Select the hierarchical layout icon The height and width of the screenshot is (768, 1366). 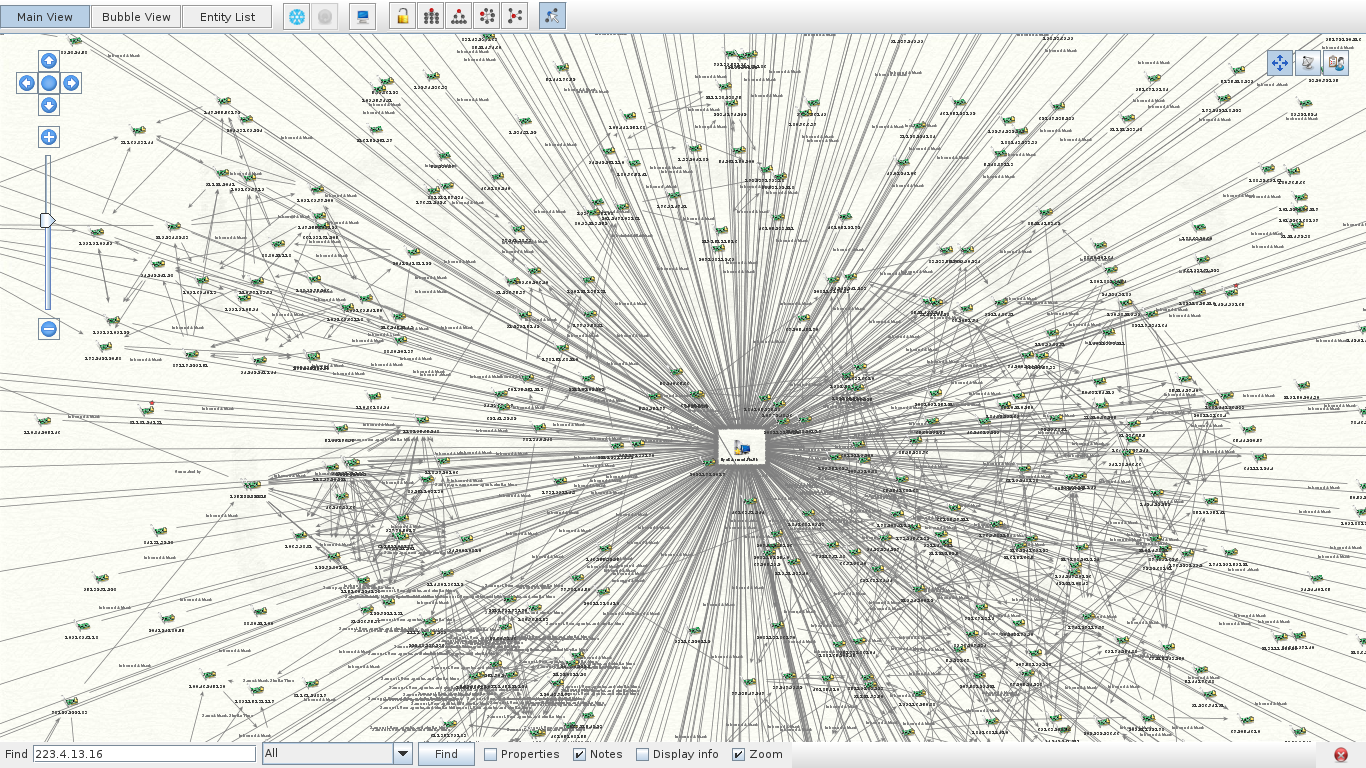458,16
